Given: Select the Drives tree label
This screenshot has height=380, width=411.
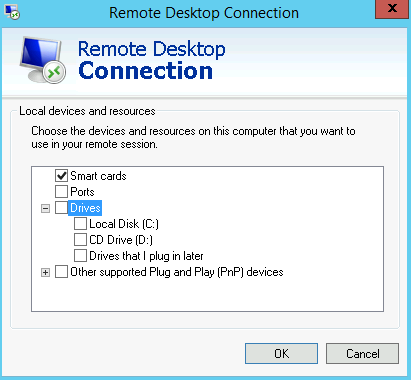Looking at the screenshot, I should click(x=85, y=208).
